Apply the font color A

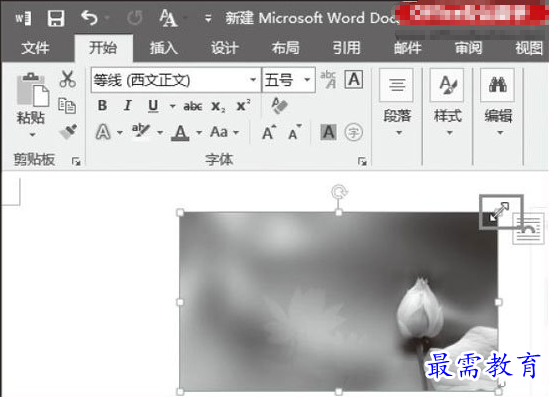180,133
